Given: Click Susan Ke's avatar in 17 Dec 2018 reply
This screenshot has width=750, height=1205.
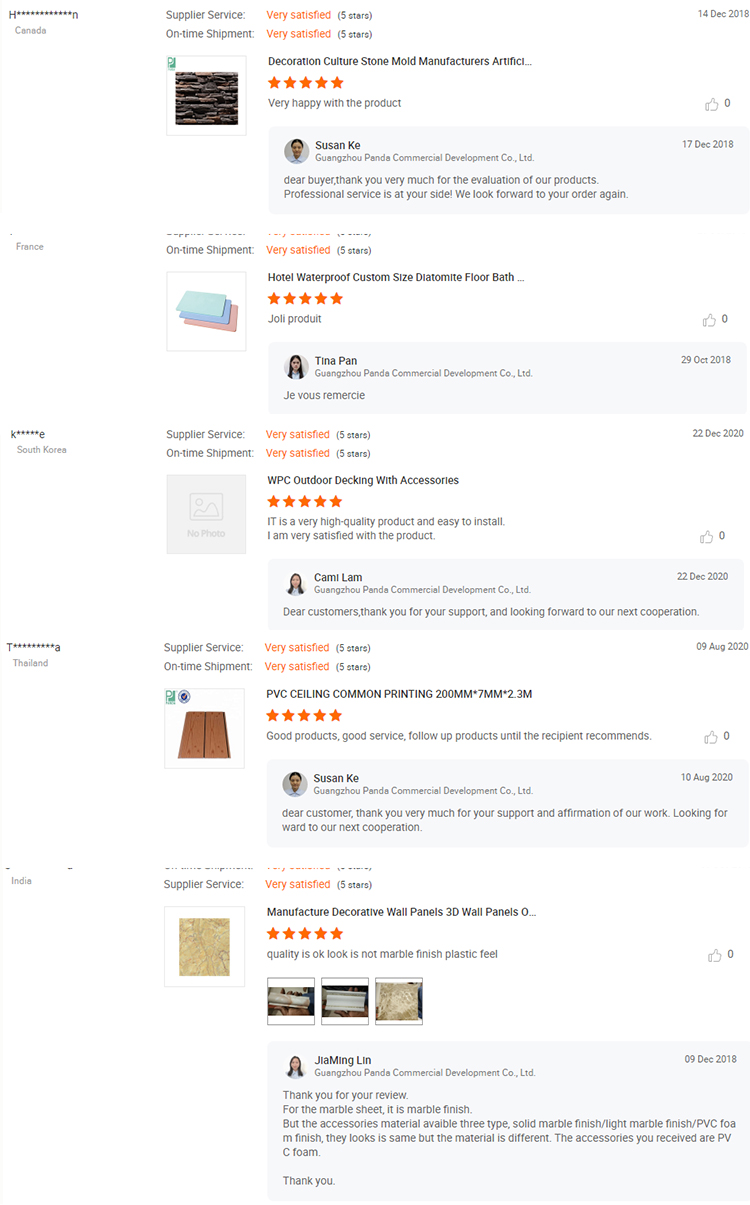Looking at the screenshot, I should (x=296, y=151).
